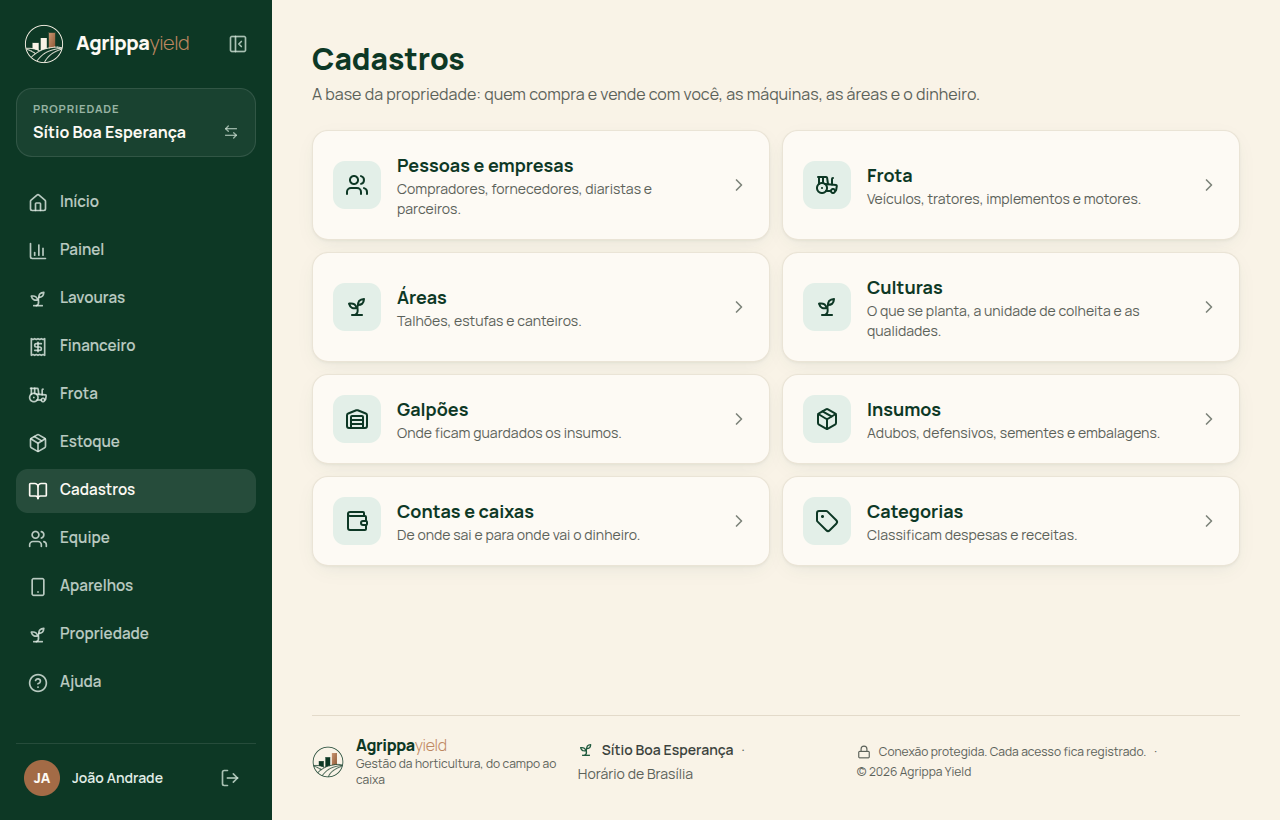
Task: Click the Agrippa Yield logo in sidebar
Action: click(44, 44)
